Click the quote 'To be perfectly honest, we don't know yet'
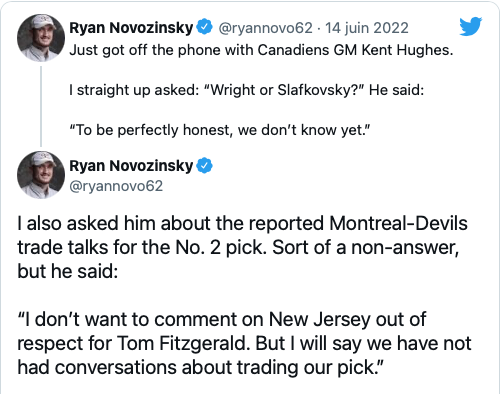 (220, 130)
